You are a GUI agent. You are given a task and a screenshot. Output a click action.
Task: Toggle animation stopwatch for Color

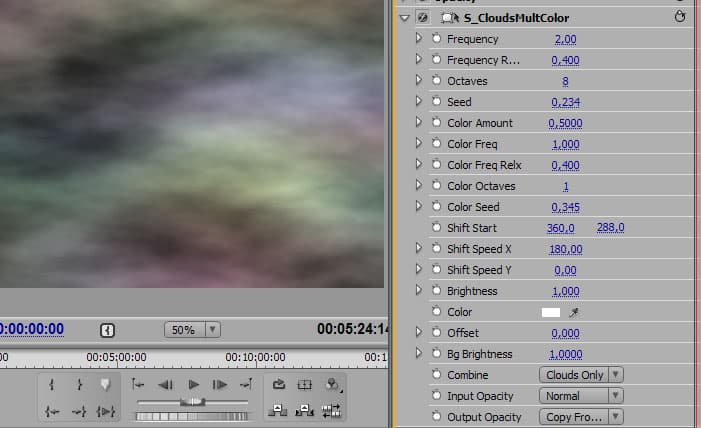point(436,312)
